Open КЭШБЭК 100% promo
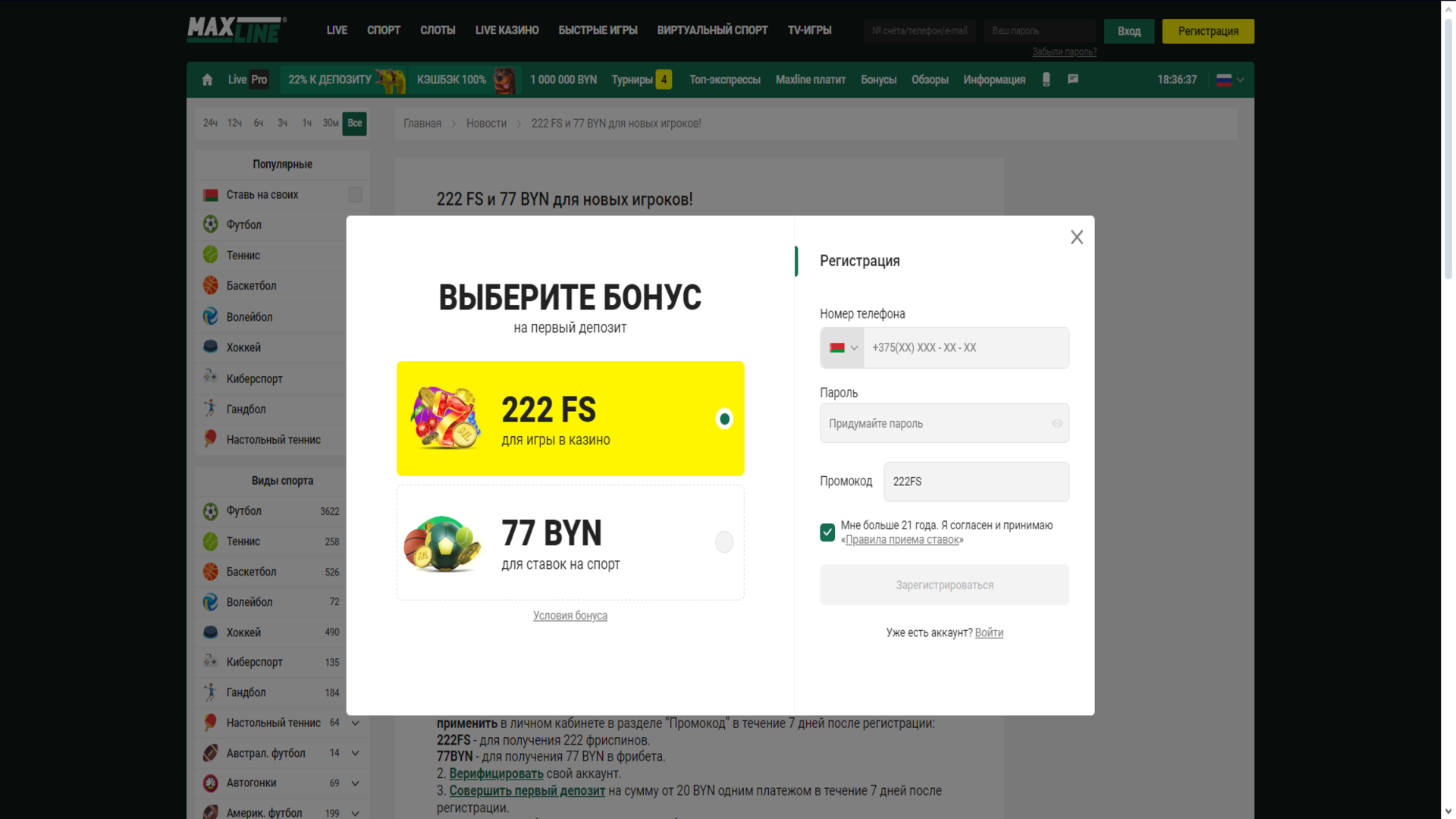 click(465, 80)
